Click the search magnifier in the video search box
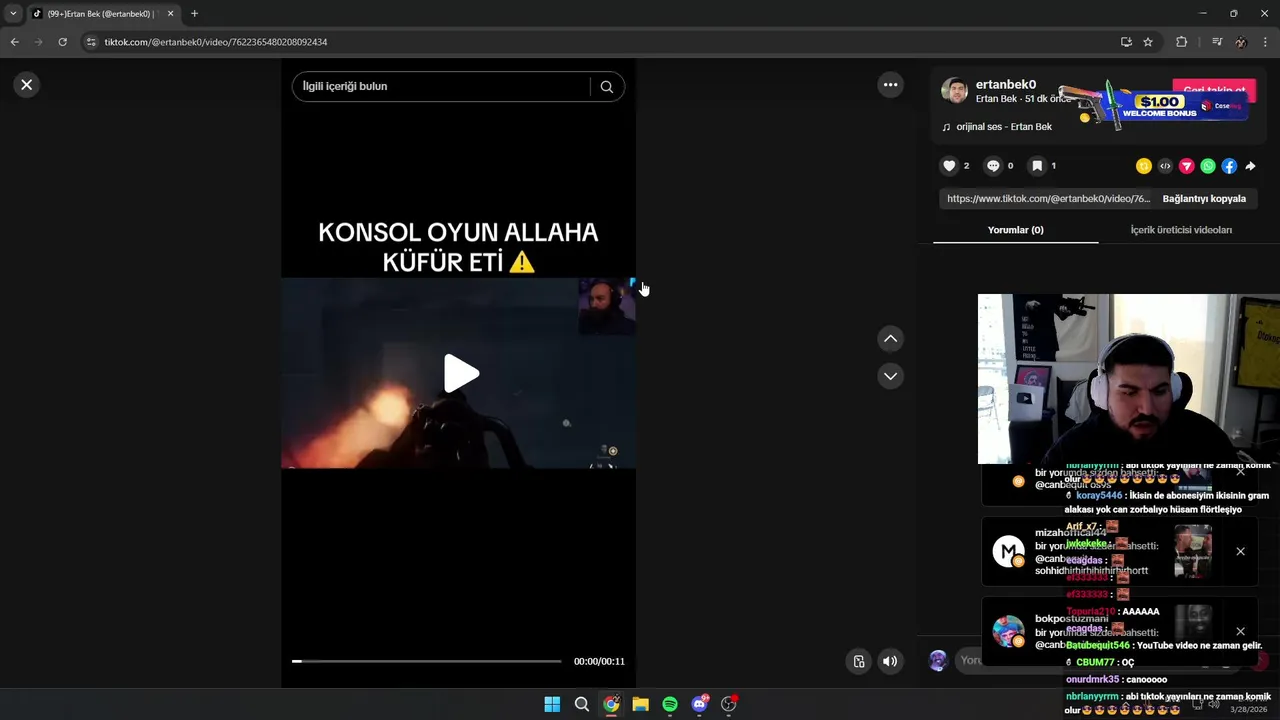1280x720 pixels. click(606, 86)
